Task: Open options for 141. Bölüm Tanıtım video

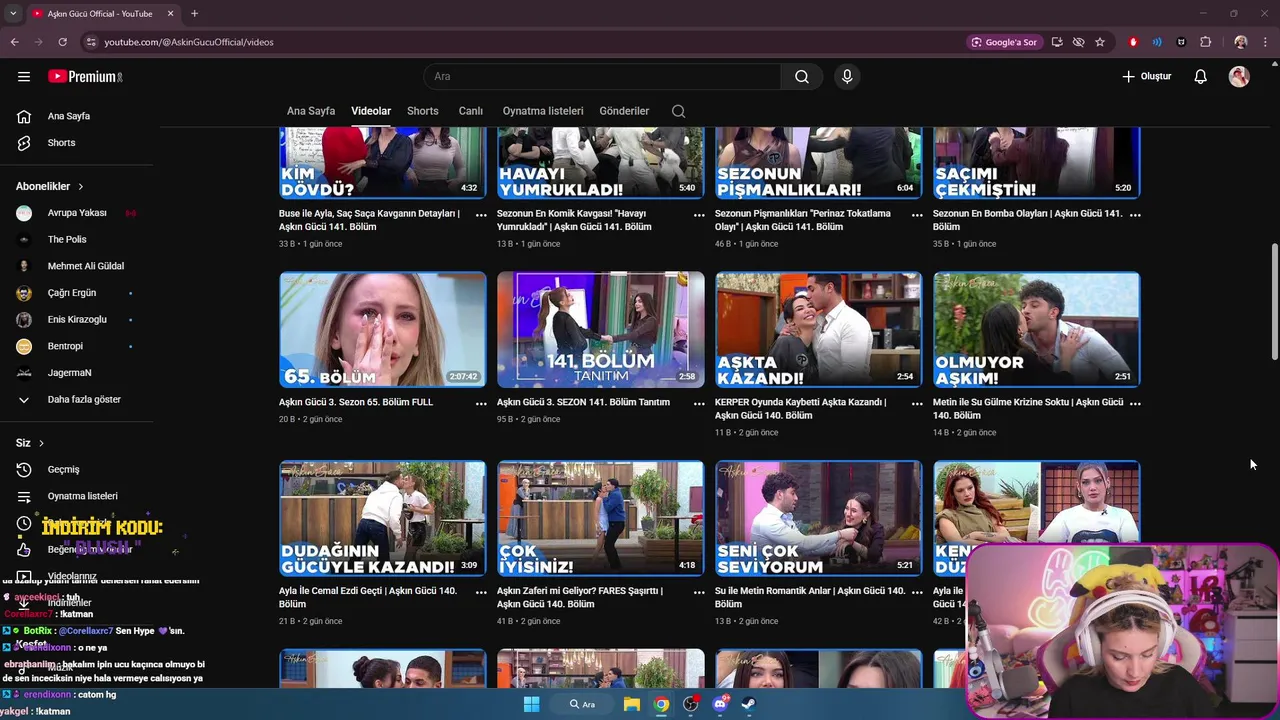Action: (699, 404)
